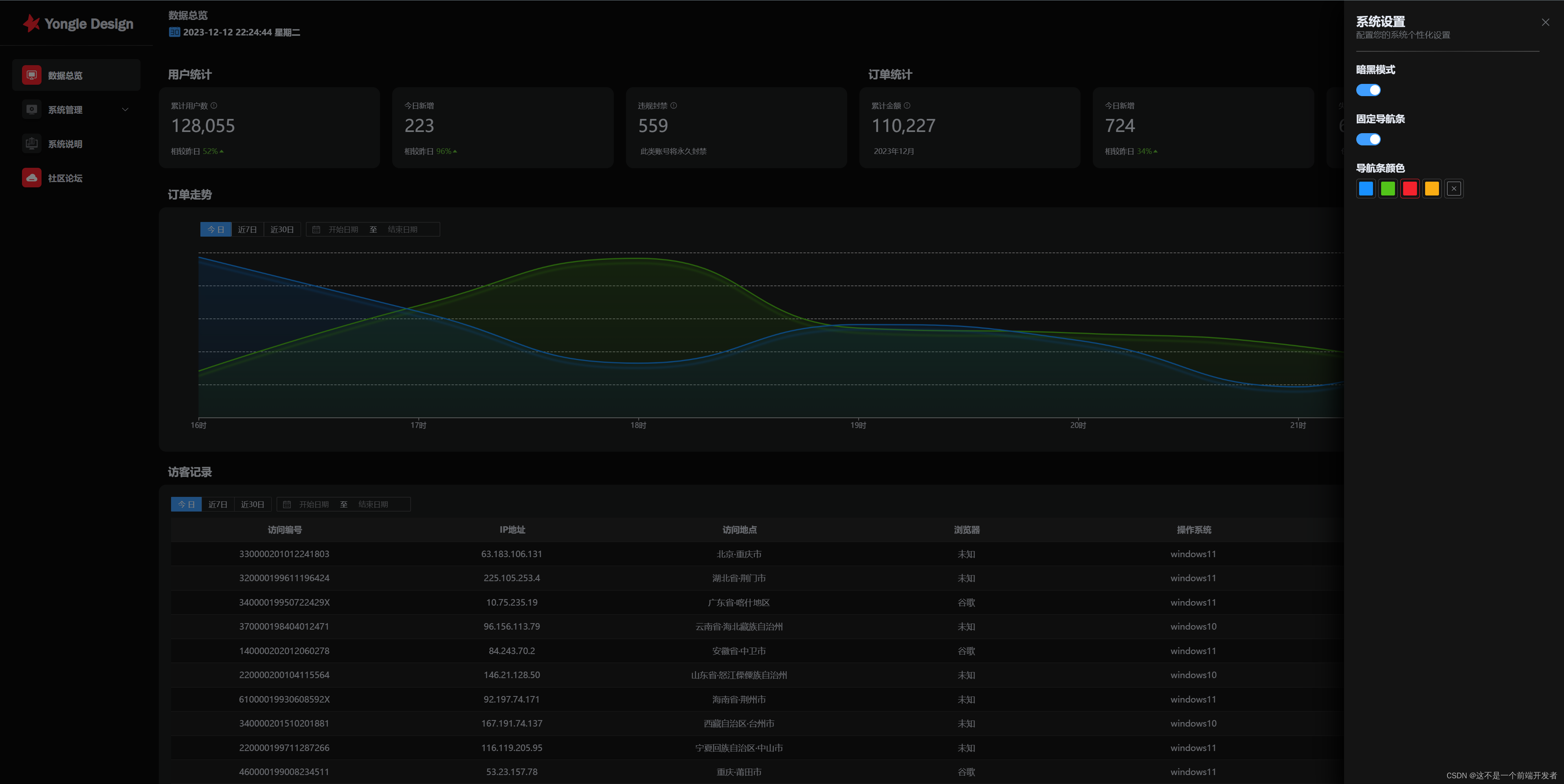Click the 数据总览 red monitor icon
1564x784 pixels.
click(32, 75)
